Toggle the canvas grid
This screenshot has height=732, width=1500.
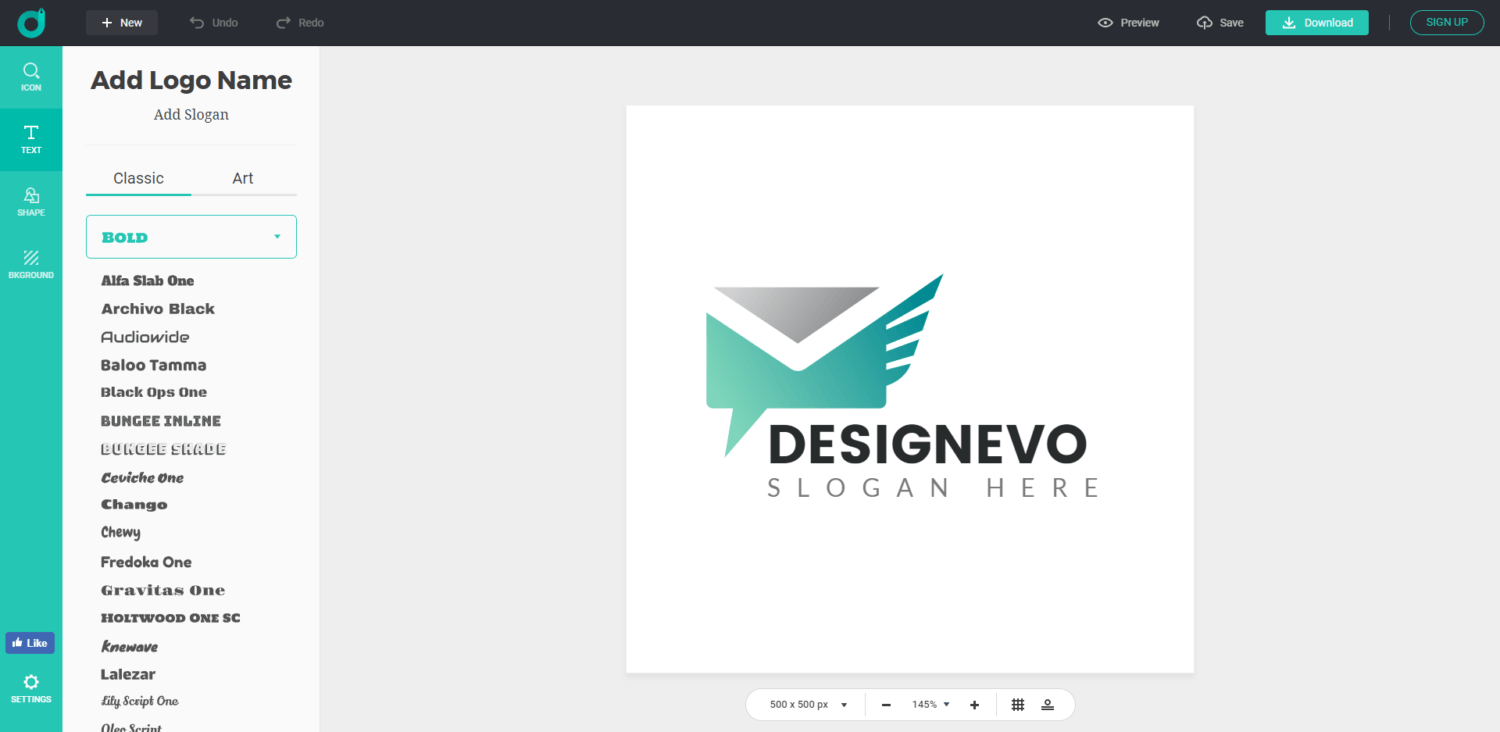pyautogui.click(x=1018, y=705)
